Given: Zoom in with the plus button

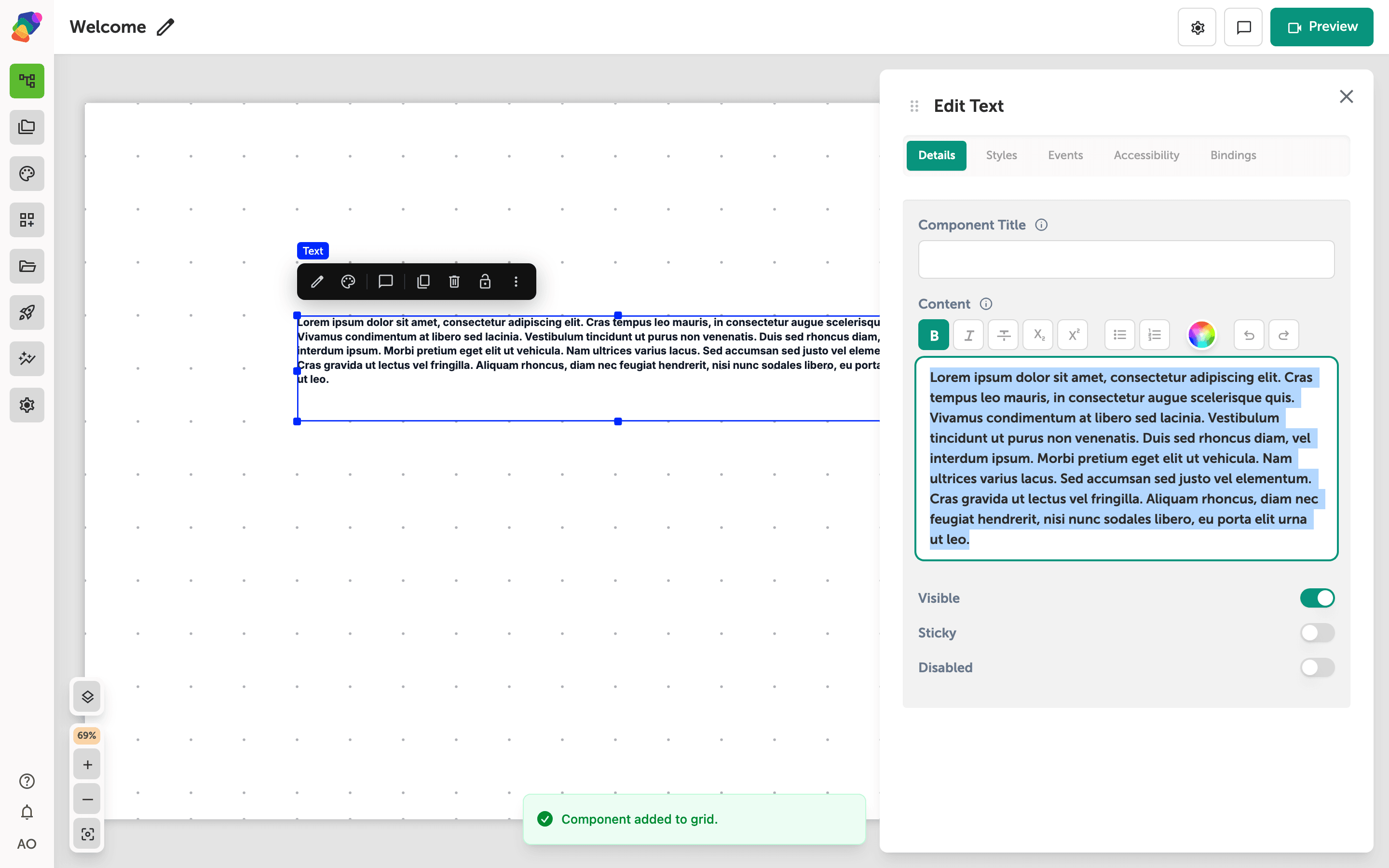Looking at the screenshot, I should [87, 765].
